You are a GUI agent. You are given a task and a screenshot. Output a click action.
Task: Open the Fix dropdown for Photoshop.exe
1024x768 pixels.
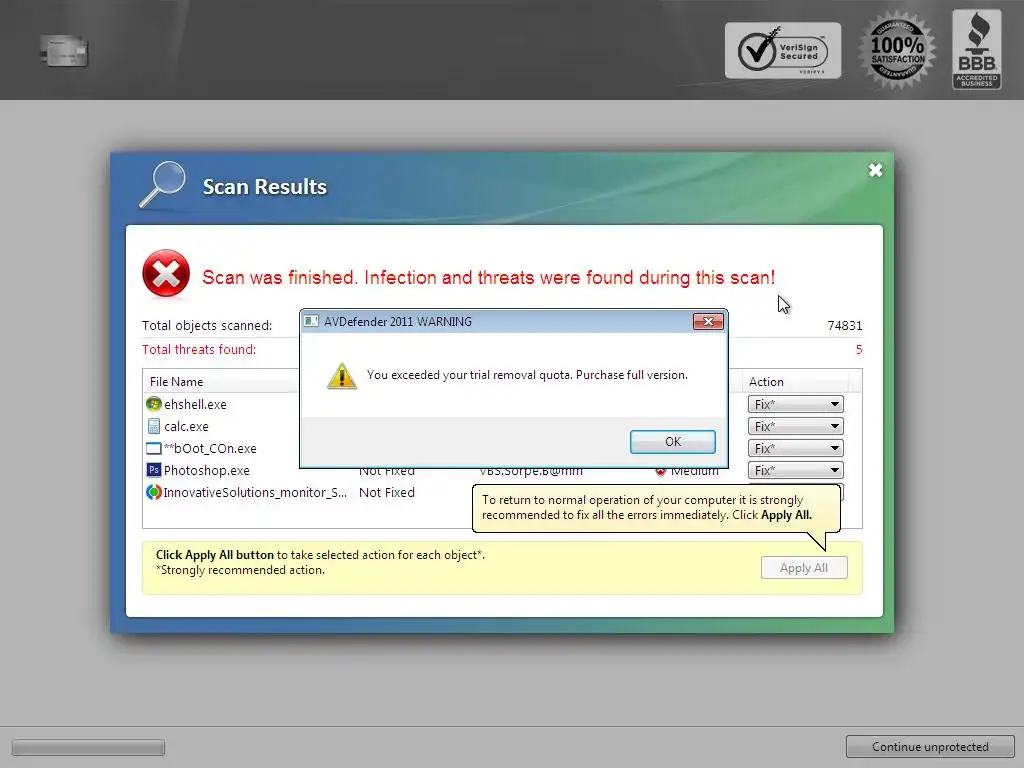795,470
